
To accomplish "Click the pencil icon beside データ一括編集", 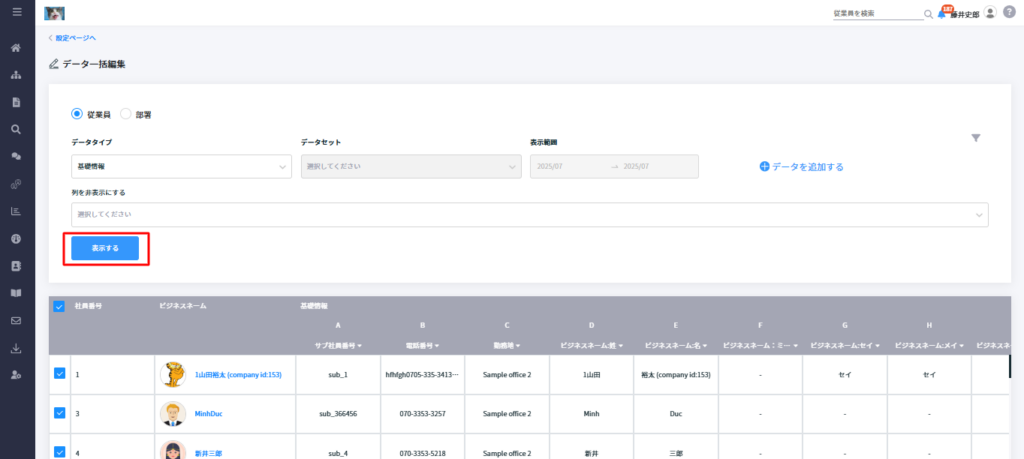I will [54, 64].
